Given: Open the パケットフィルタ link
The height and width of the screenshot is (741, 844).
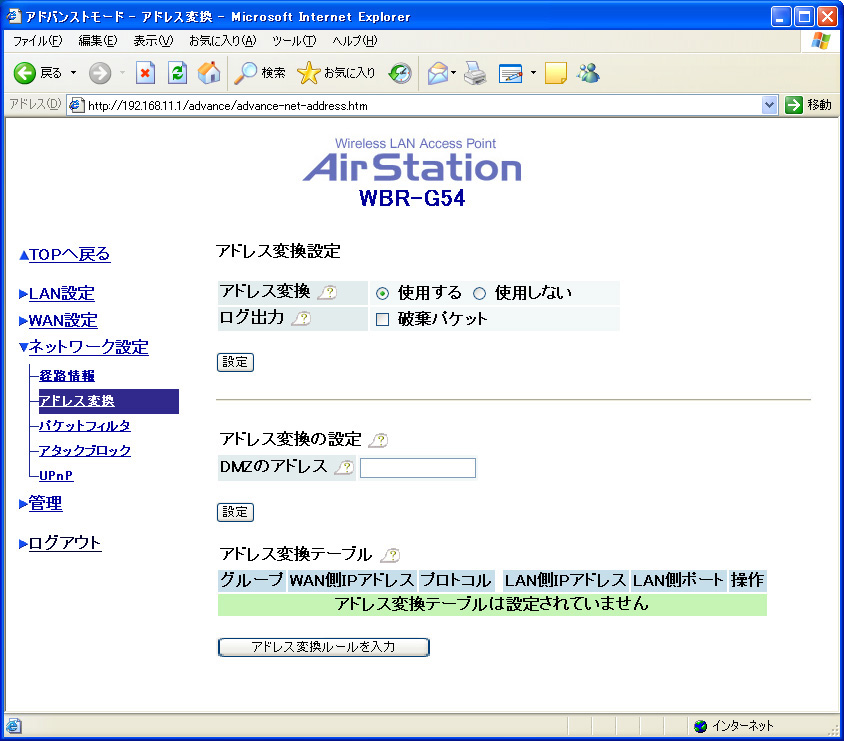Looking at the screenshot, I should (85, 426).
